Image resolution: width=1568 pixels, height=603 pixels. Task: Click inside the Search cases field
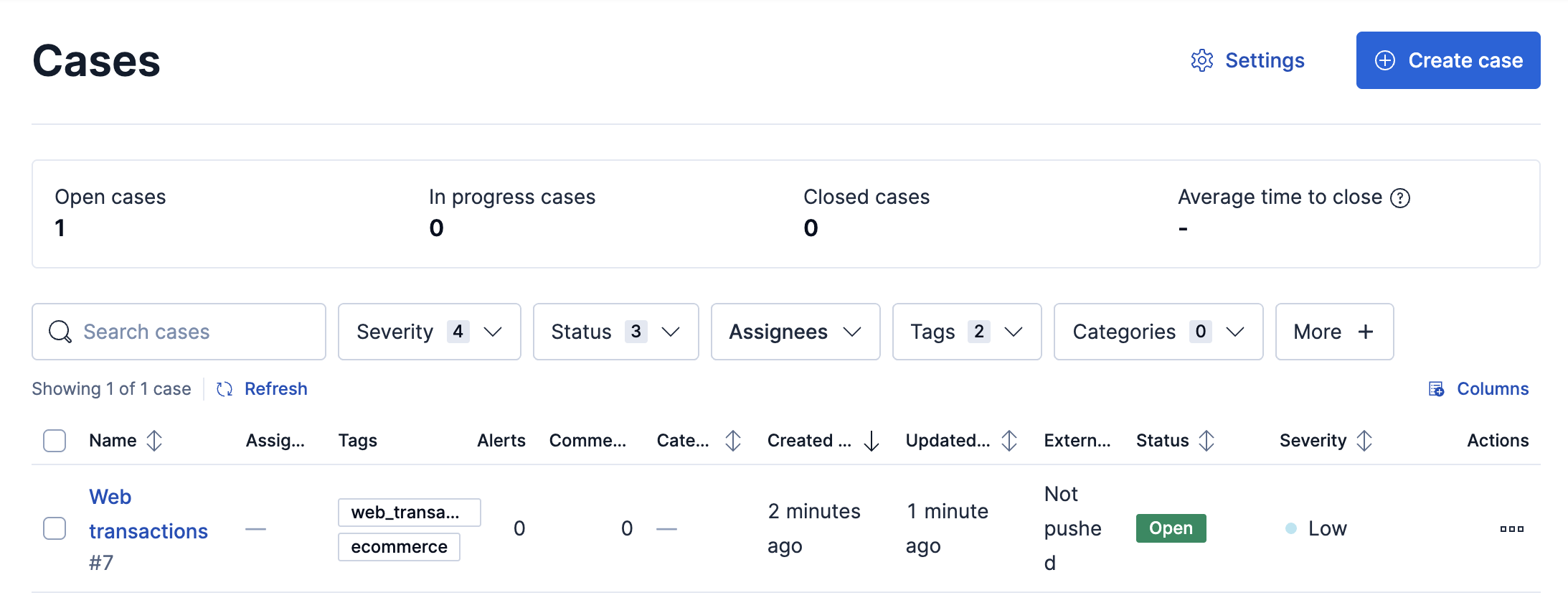pyautogui.click(x=179, y=332)
